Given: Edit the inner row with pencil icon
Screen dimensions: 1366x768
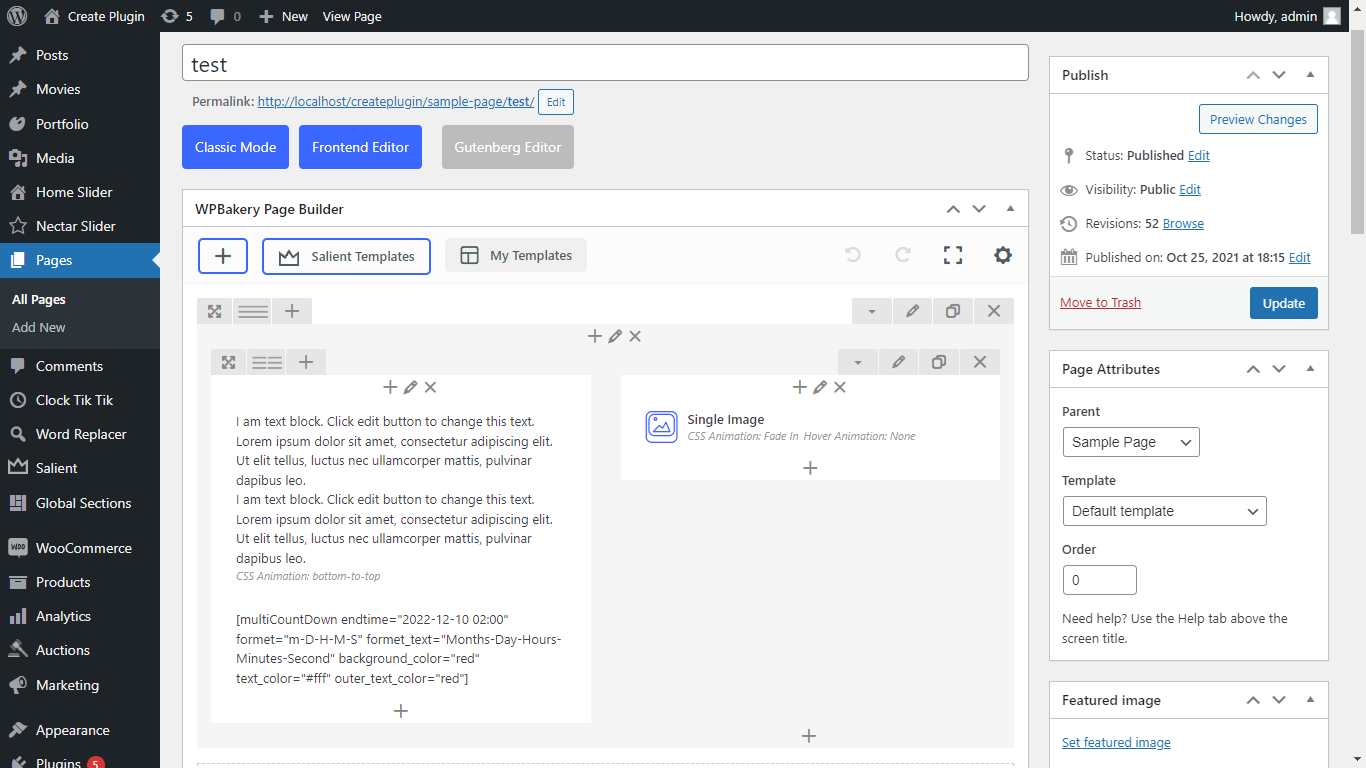Looking at the screenshot, I should point(898,362).
